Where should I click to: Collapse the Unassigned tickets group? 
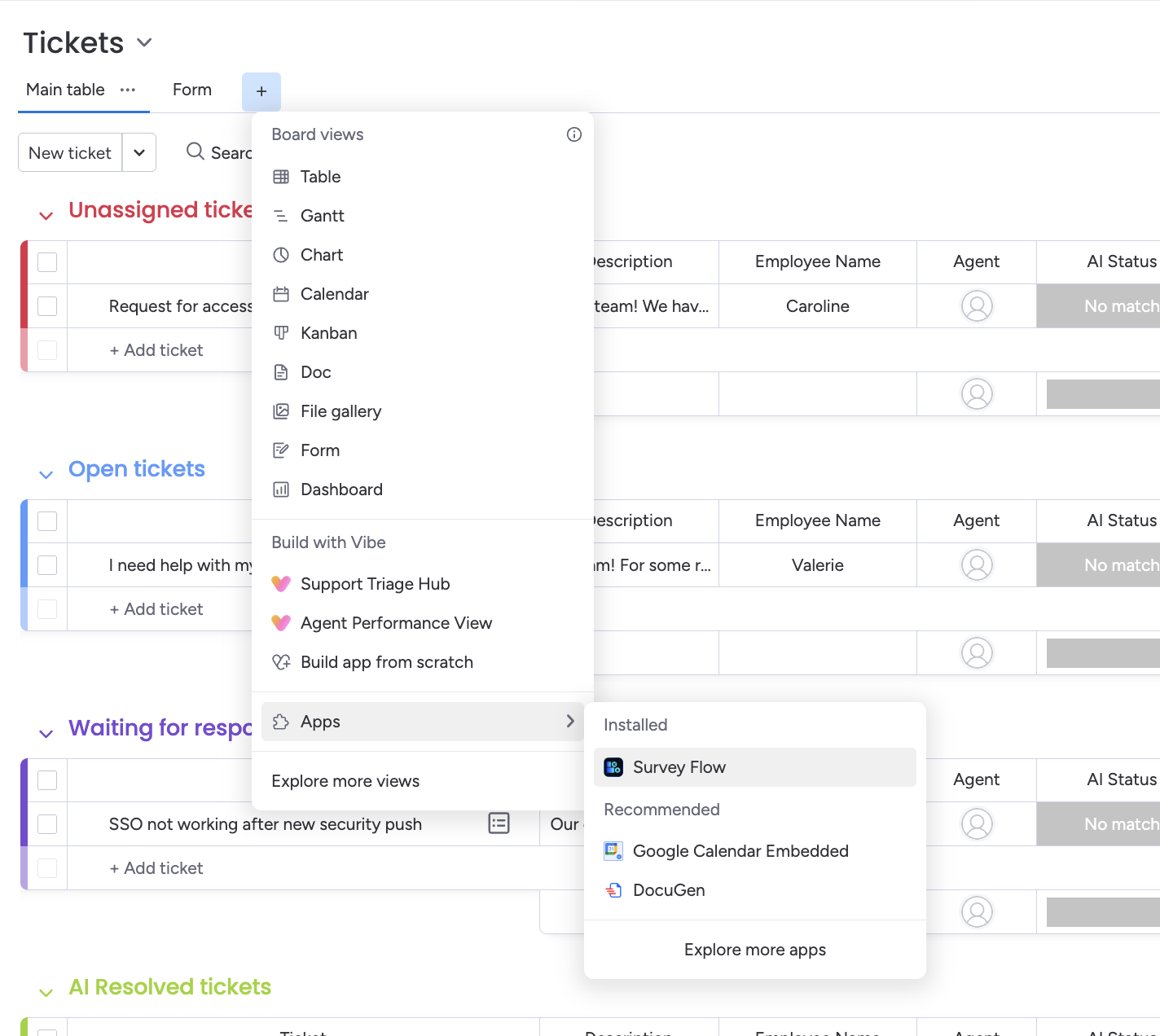(46, 215)
